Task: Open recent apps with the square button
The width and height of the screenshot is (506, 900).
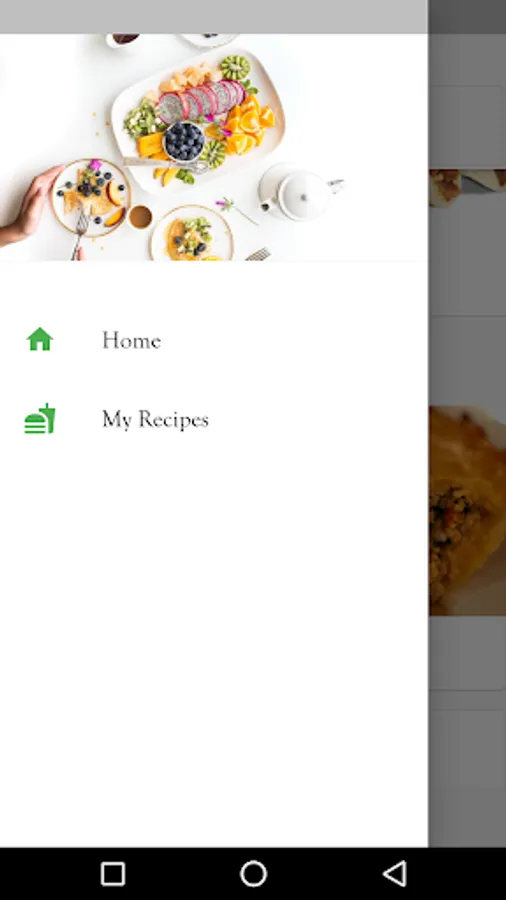Action: (x=112, y=874)
